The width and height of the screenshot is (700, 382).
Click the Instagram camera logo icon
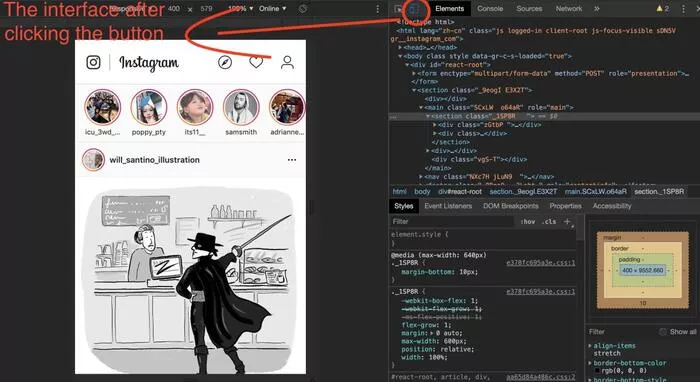pos(93,62)
